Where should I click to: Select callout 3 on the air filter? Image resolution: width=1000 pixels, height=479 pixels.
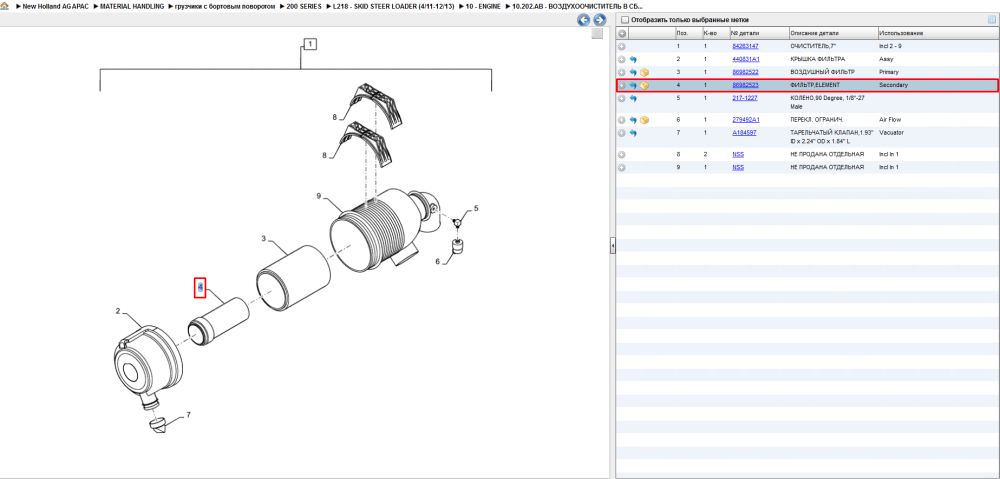(263, 239)
